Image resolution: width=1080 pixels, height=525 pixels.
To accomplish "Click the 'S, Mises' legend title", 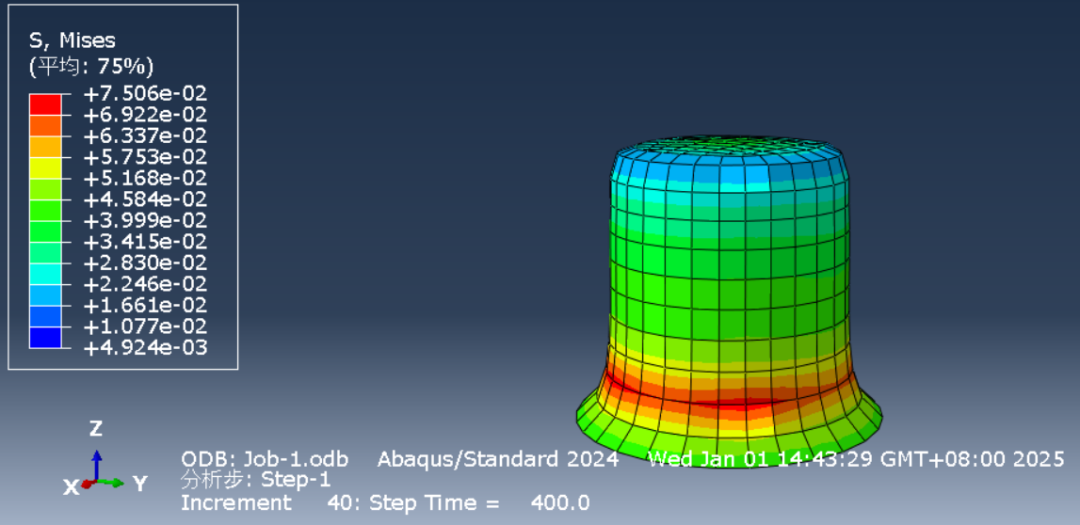I will coord(72,41).
